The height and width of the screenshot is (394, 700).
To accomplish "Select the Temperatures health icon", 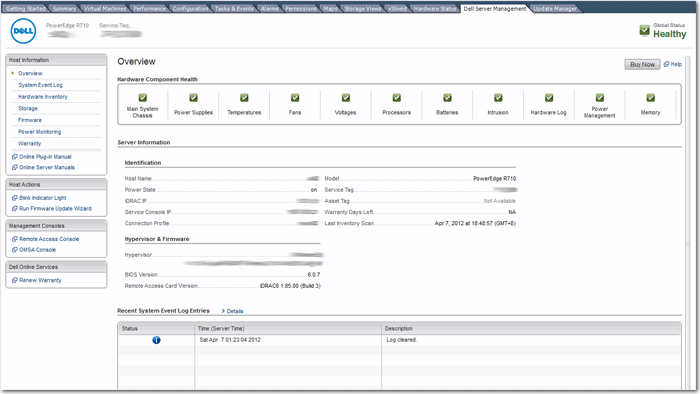I will click(244, 98).
